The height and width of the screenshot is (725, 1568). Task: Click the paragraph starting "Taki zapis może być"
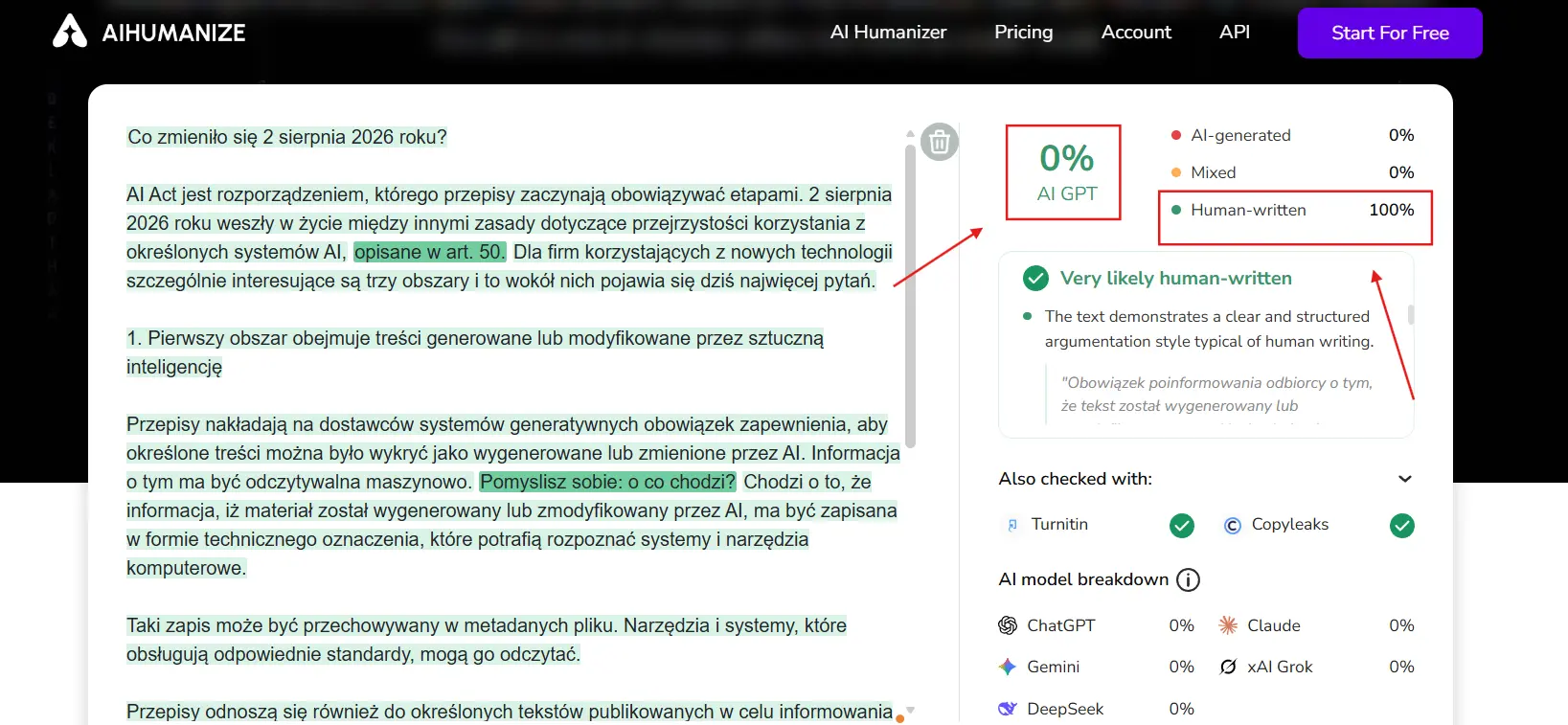487,640
